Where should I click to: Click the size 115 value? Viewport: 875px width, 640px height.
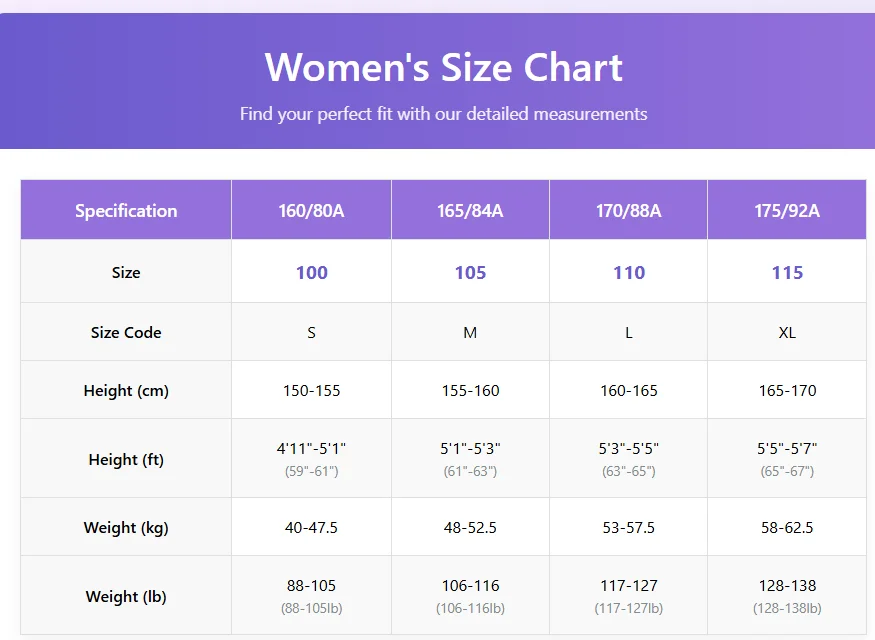(787, 273)
